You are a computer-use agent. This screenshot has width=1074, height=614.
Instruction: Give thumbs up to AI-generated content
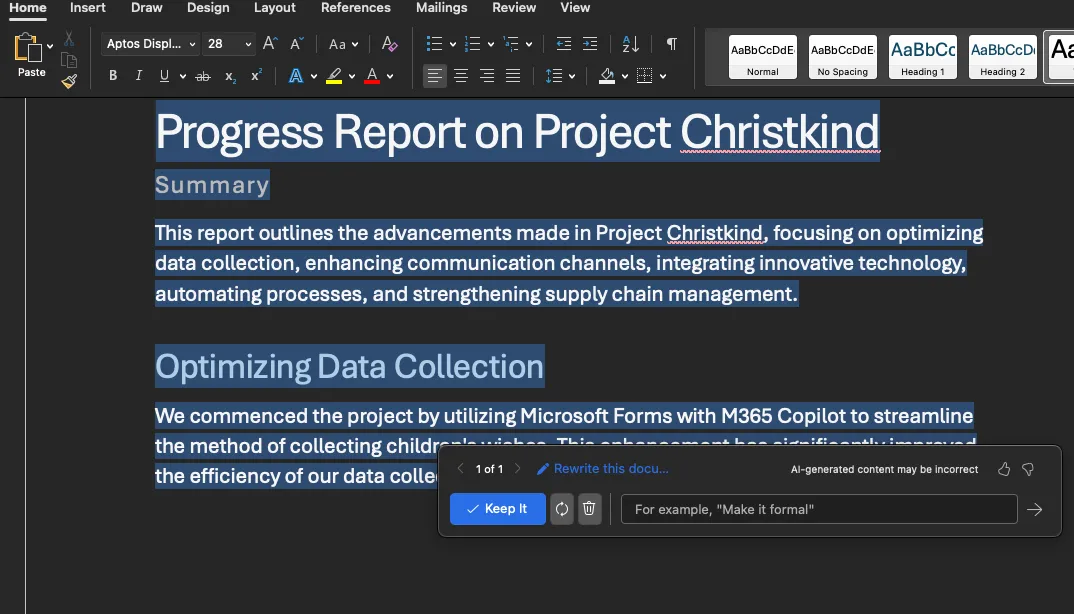[x=1004, y=469]
